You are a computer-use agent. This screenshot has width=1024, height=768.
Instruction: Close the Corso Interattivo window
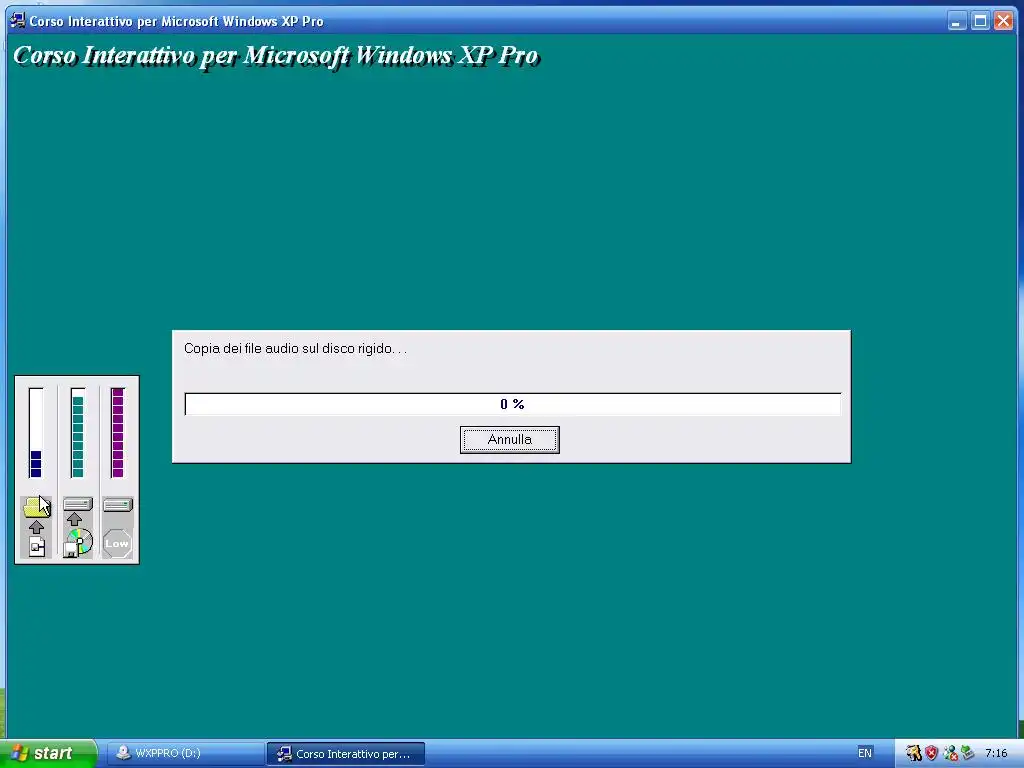coord(1003,21)
